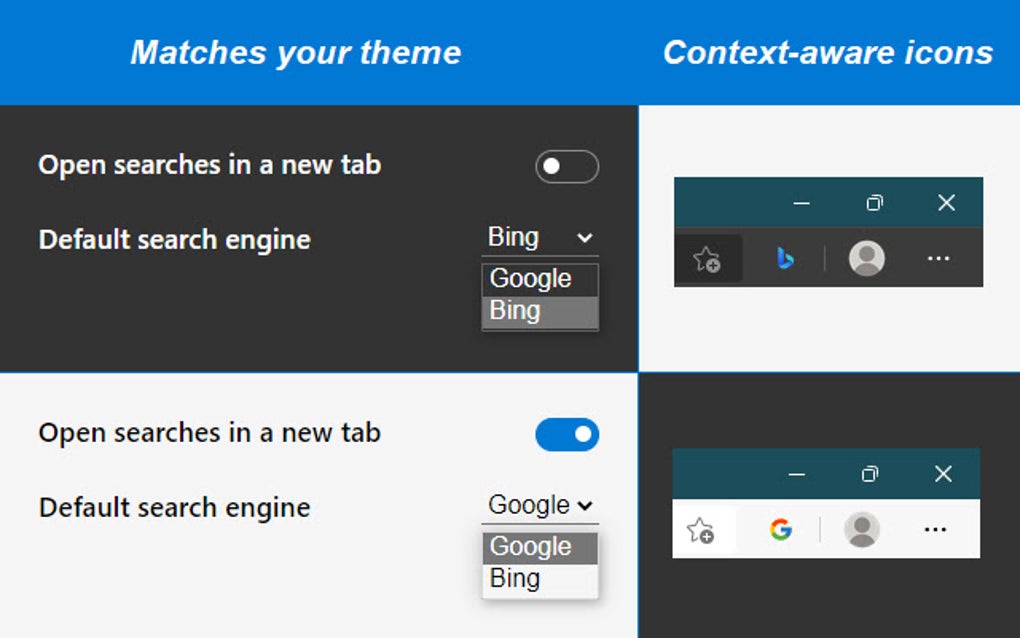Open profile avatar in light toolbar
The image size is (1020, 638).
[x=861, y=529]
